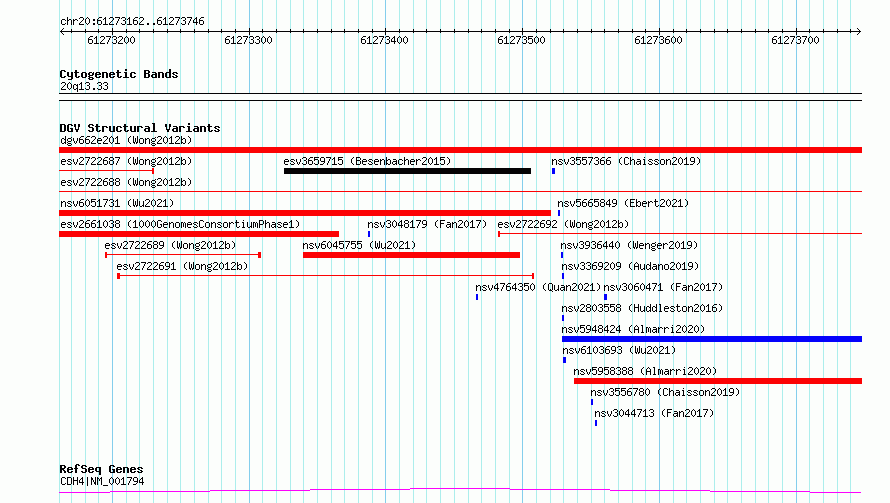The image size is (890, 503).
Task: Click the 61273500 ruler tick label
Action: pyautogui.click(x=521, y=40)
